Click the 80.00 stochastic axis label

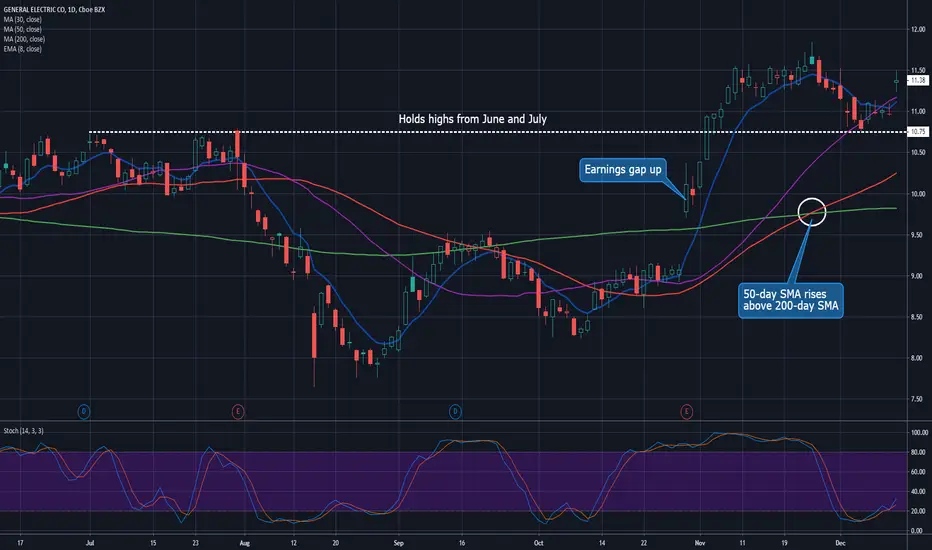[918, 452]
